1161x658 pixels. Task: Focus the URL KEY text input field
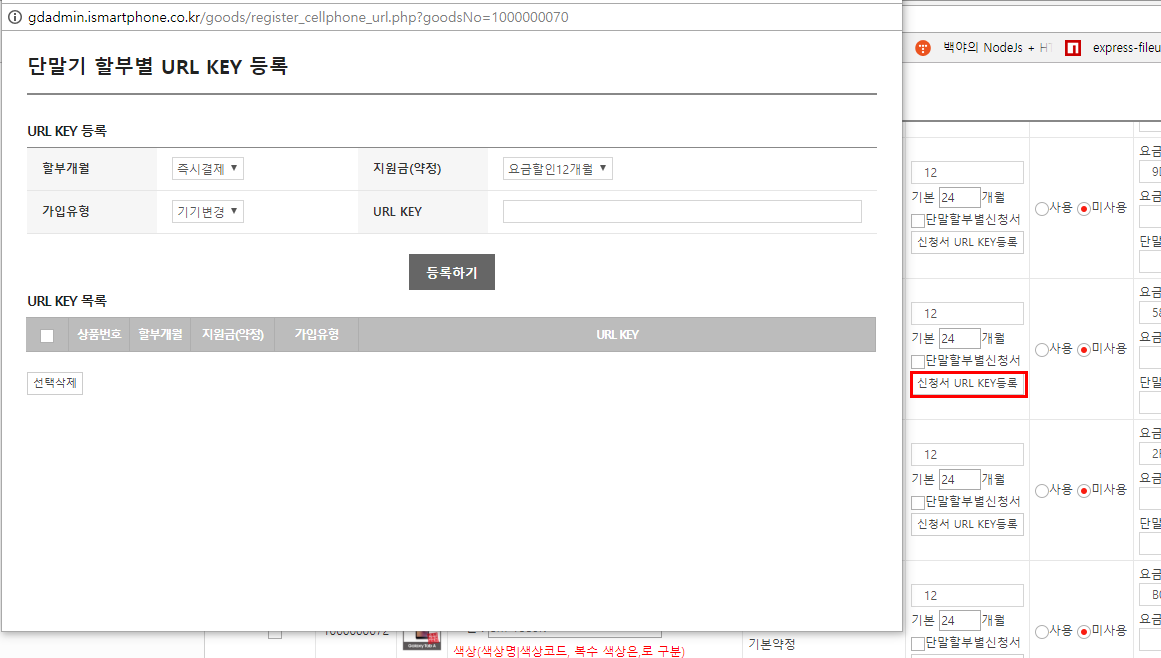click(681, 211)
